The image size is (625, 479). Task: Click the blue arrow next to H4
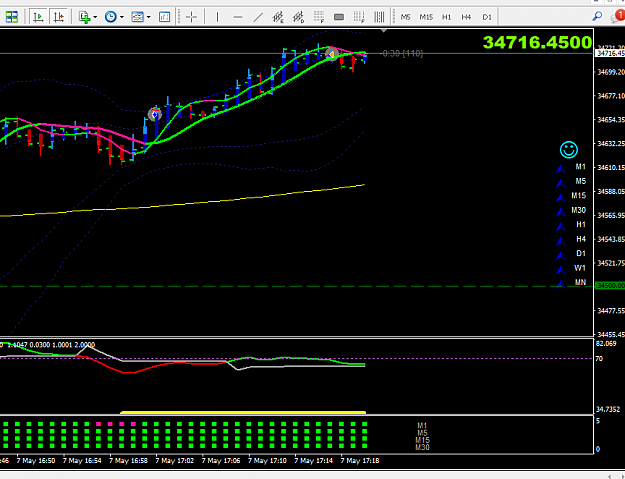[x=561, y=241]
